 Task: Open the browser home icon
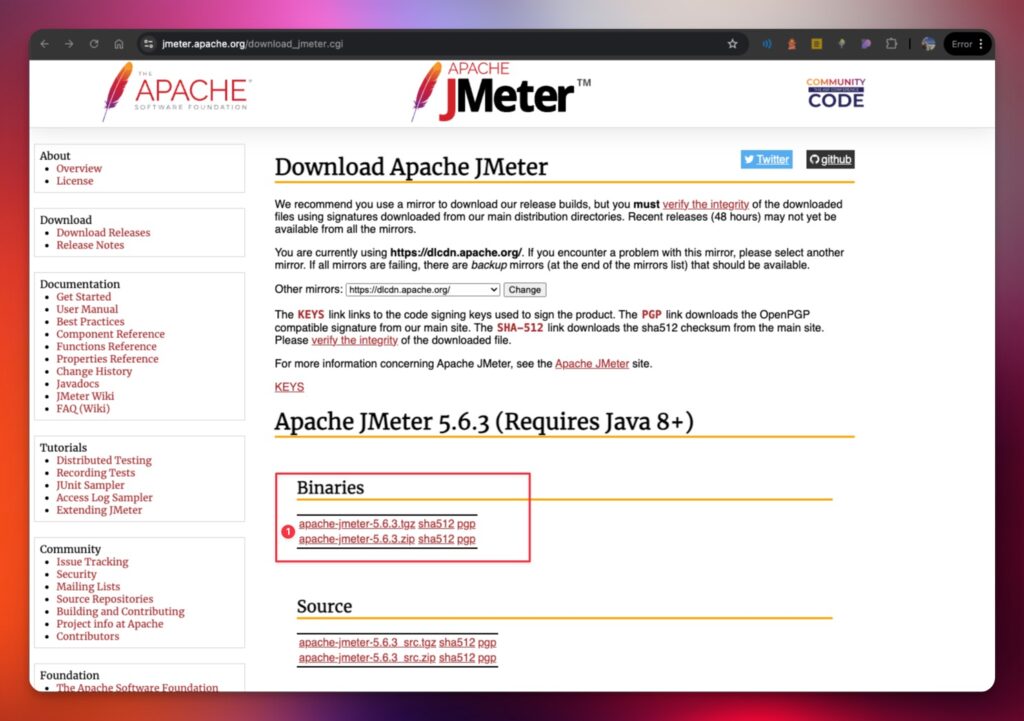(x=119, y=44)
